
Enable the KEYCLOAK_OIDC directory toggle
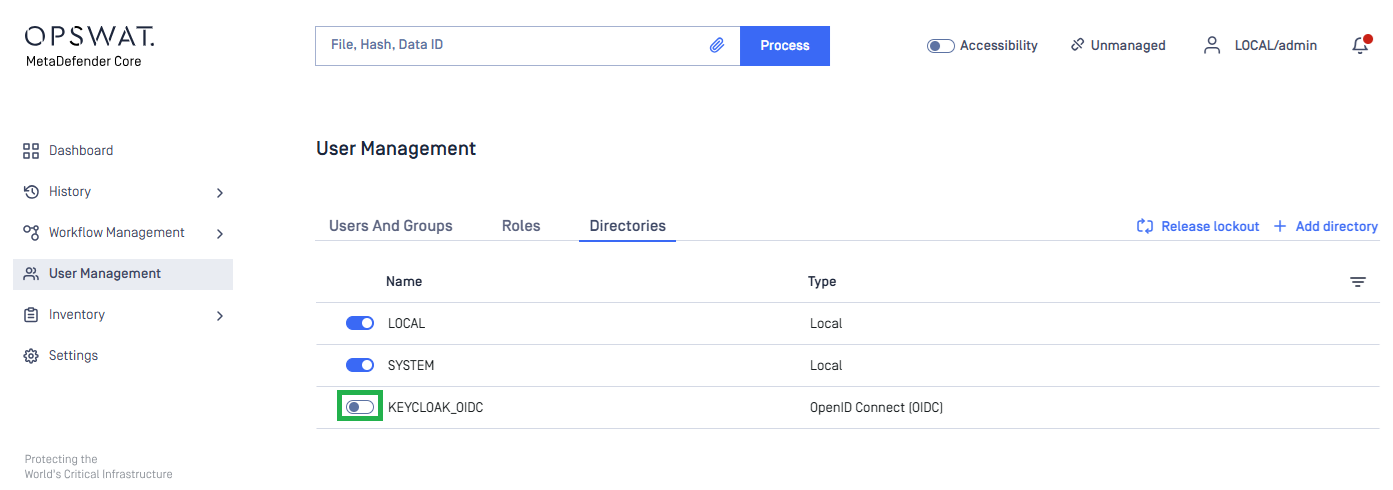pos(360,407)
